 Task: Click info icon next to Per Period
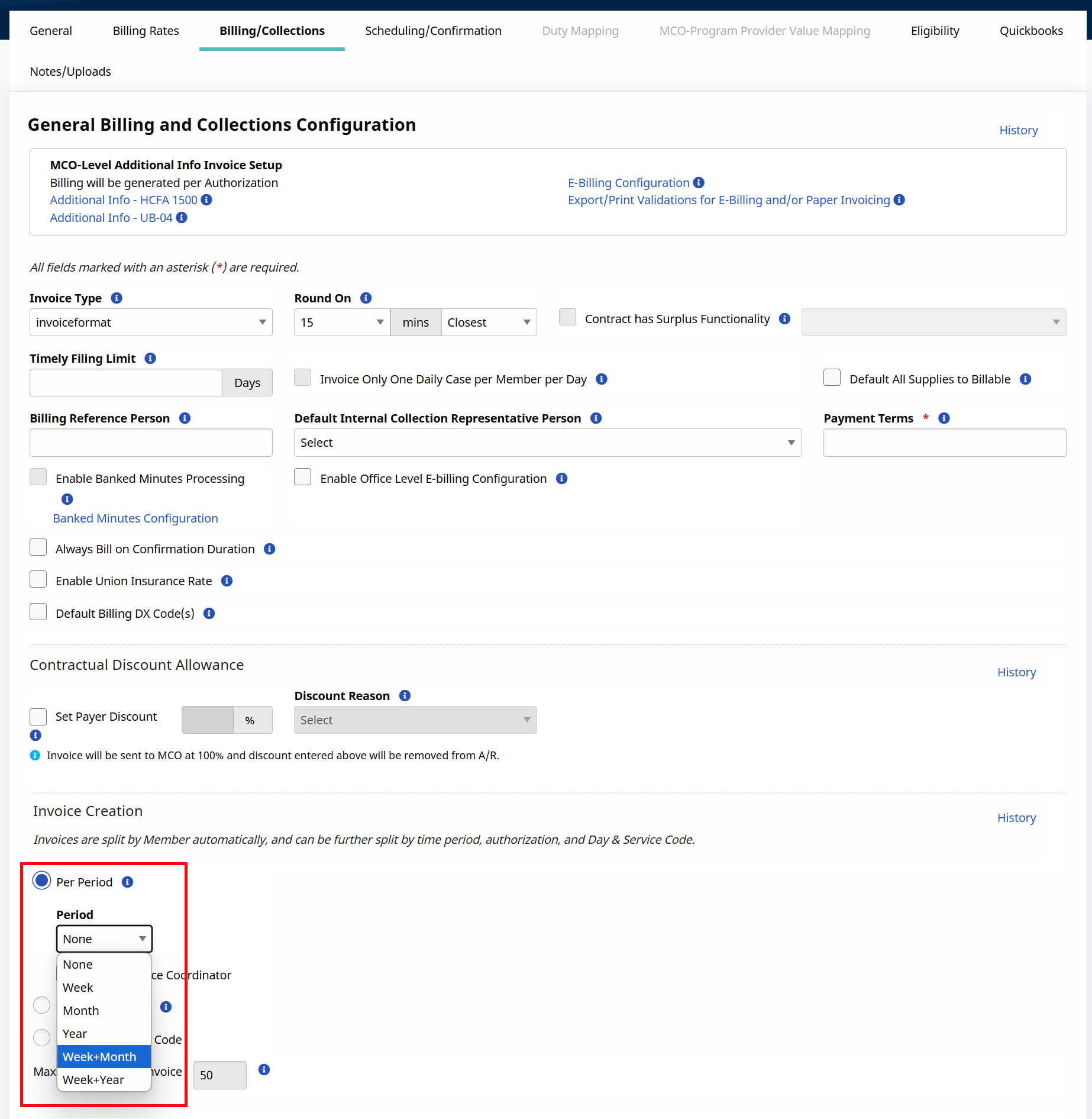(127, 882)
